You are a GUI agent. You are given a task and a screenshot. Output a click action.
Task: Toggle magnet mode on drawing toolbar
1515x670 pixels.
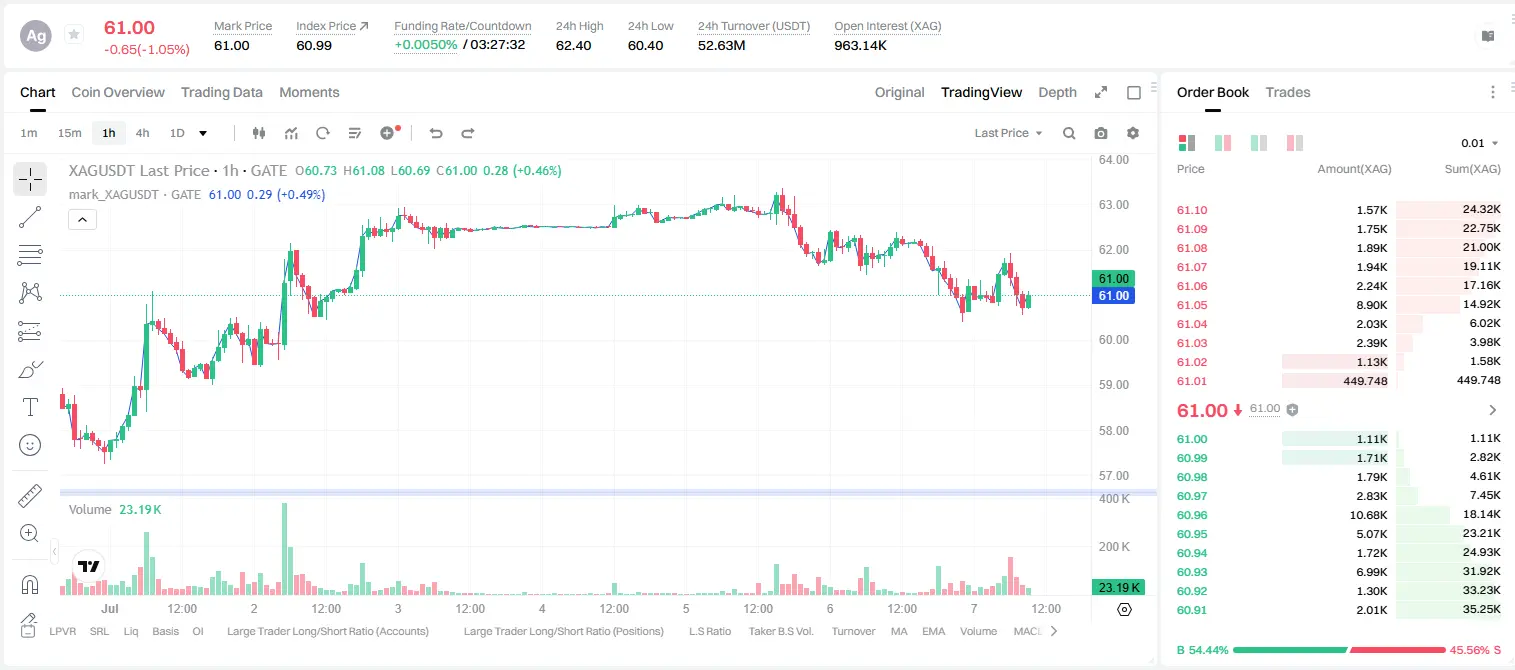pyautogui.click(x=30, y=585)
